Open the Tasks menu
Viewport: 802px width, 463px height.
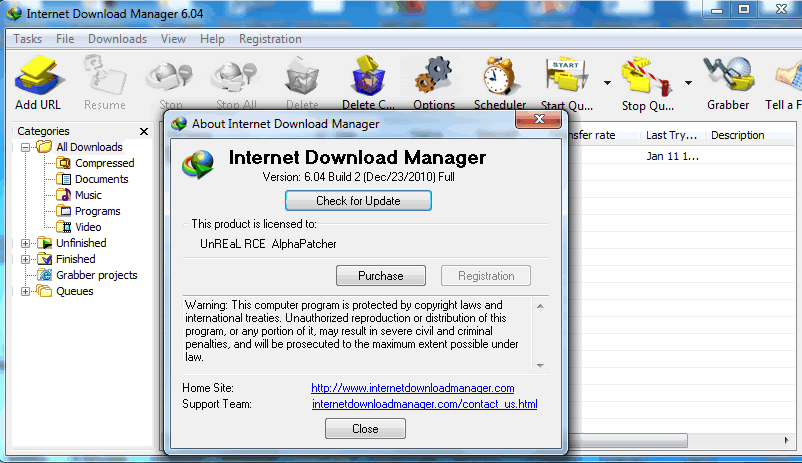coord(28,39)
